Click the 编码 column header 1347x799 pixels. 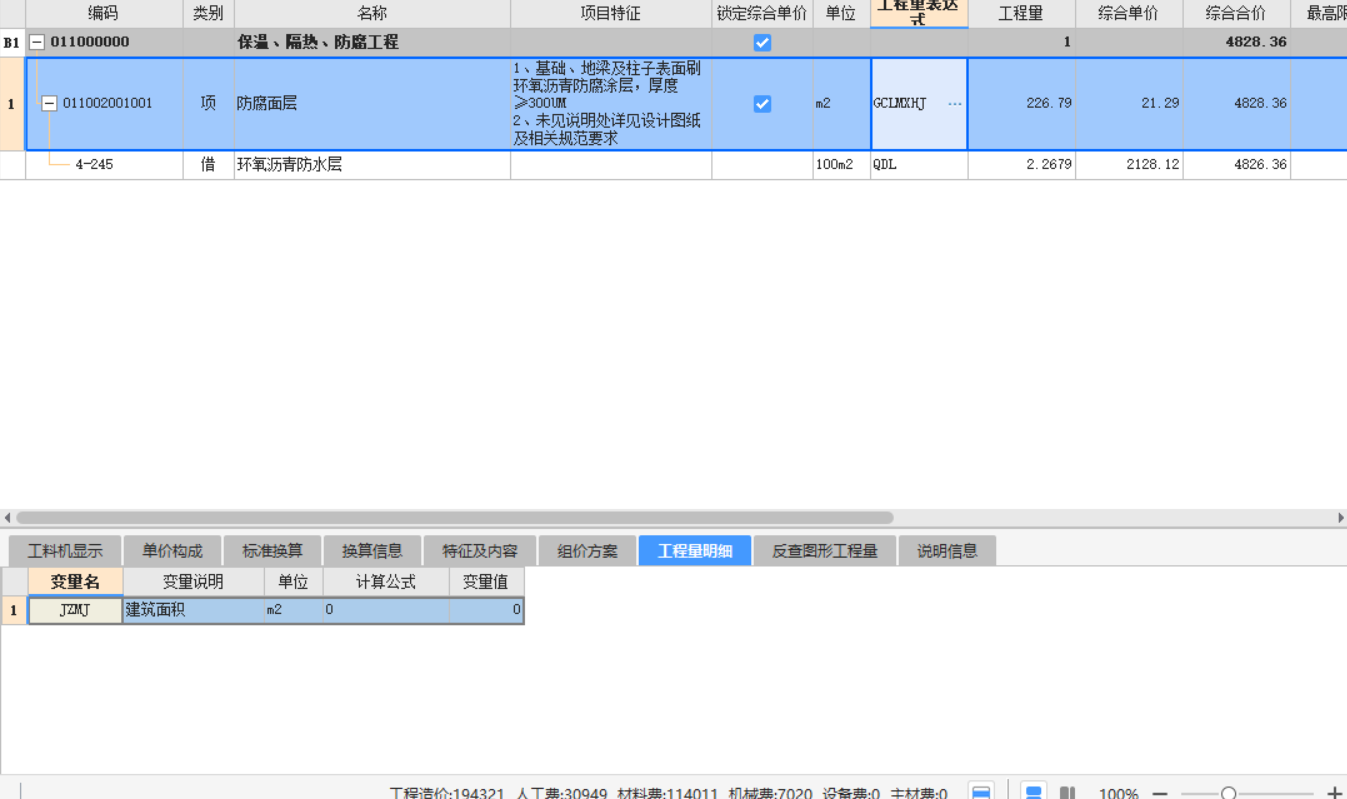tap(104, 14)
